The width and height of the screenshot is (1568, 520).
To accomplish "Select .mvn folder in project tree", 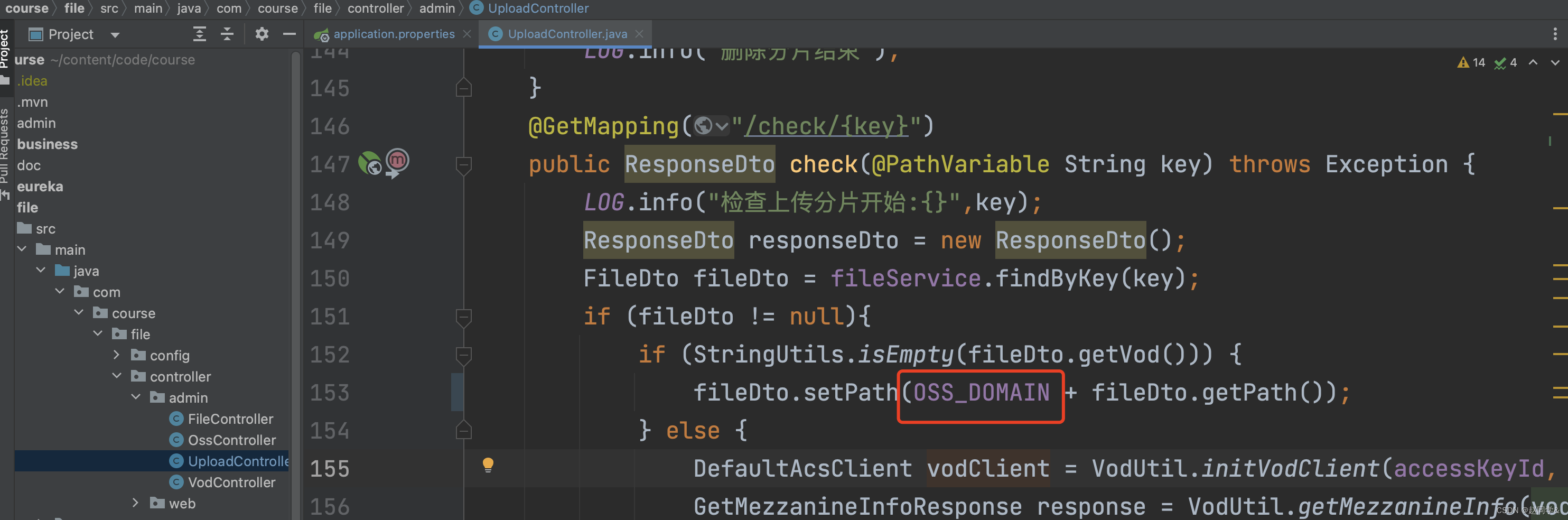I will click(x=32, y=103).
